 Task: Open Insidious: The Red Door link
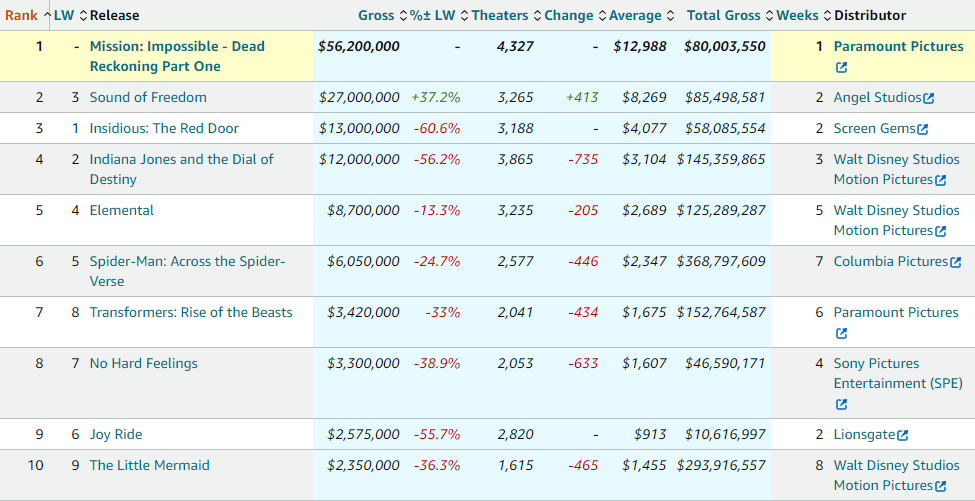click(164, 128)
